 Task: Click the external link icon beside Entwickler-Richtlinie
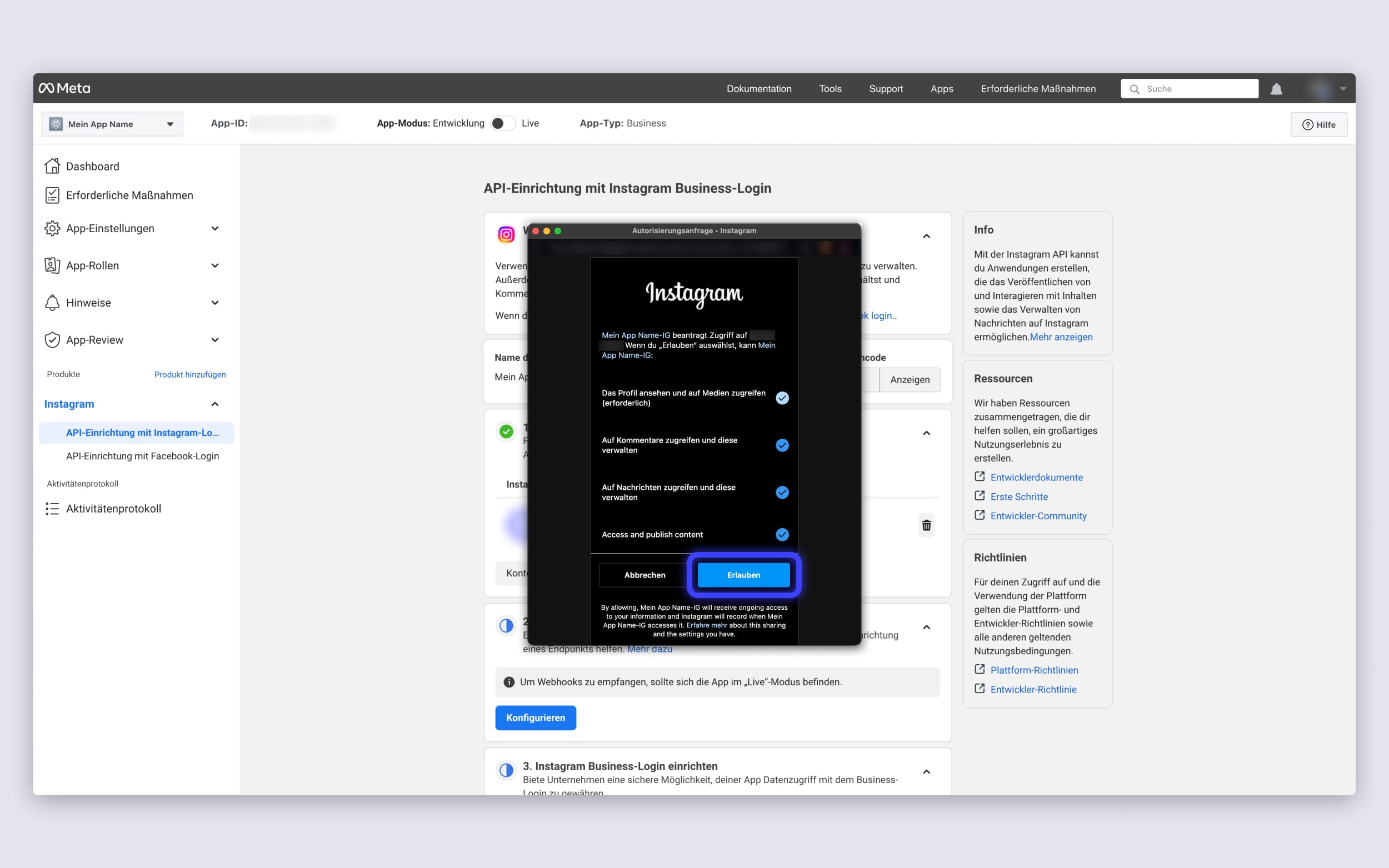point(980,688)
